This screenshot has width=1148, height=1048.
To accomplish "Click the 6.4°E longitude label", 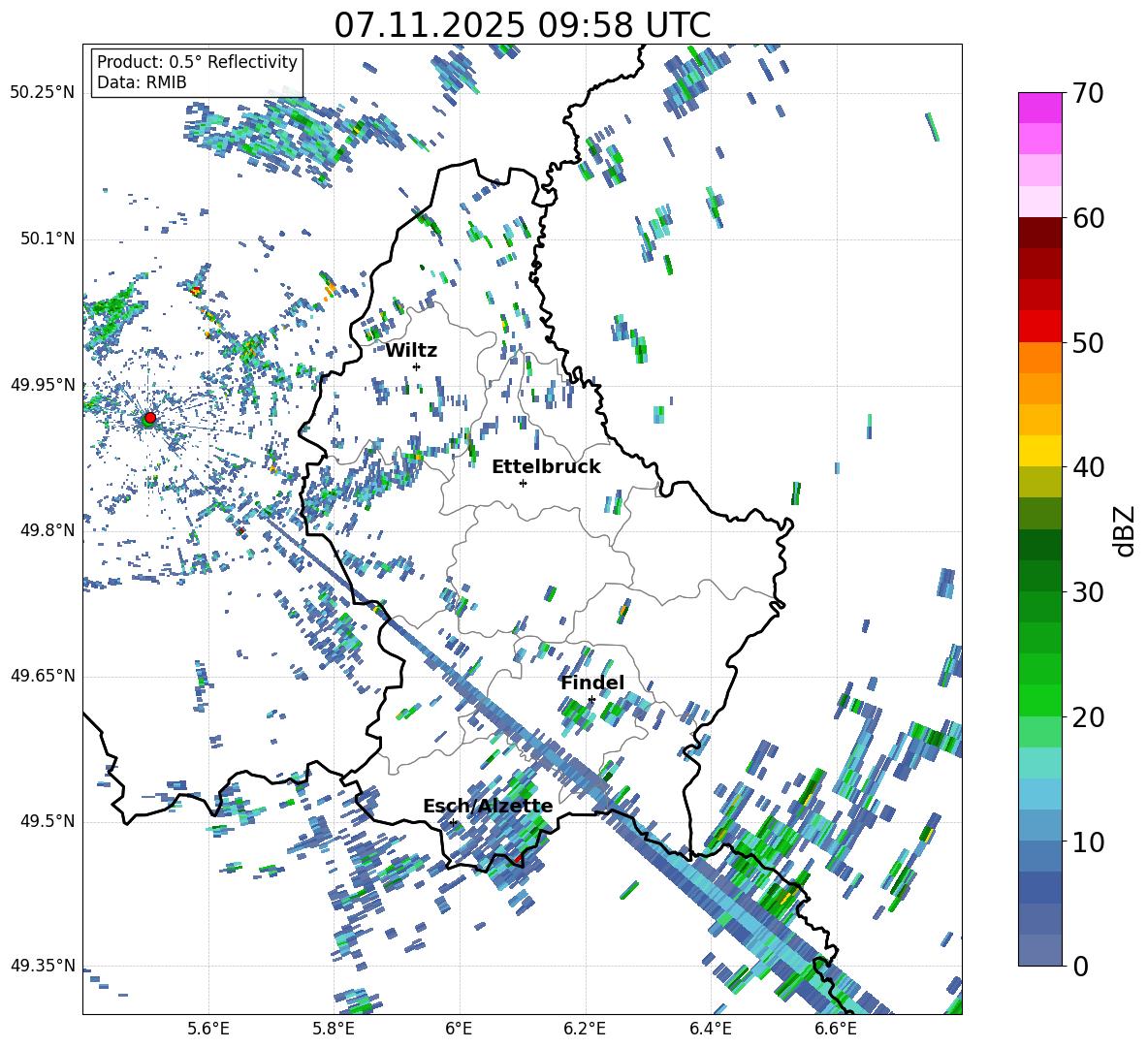I will pos(710,1029).
